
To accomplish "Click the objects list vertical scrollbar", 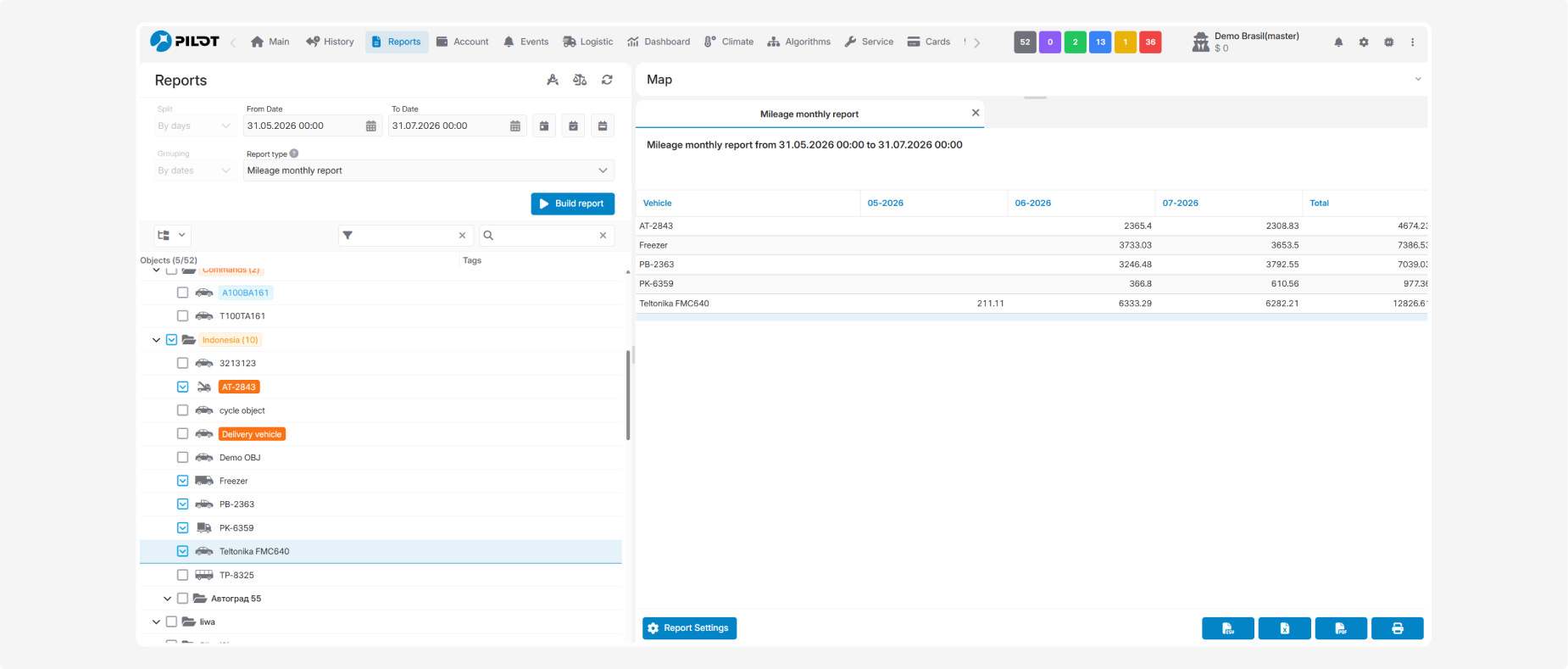I will pos(628,395).
